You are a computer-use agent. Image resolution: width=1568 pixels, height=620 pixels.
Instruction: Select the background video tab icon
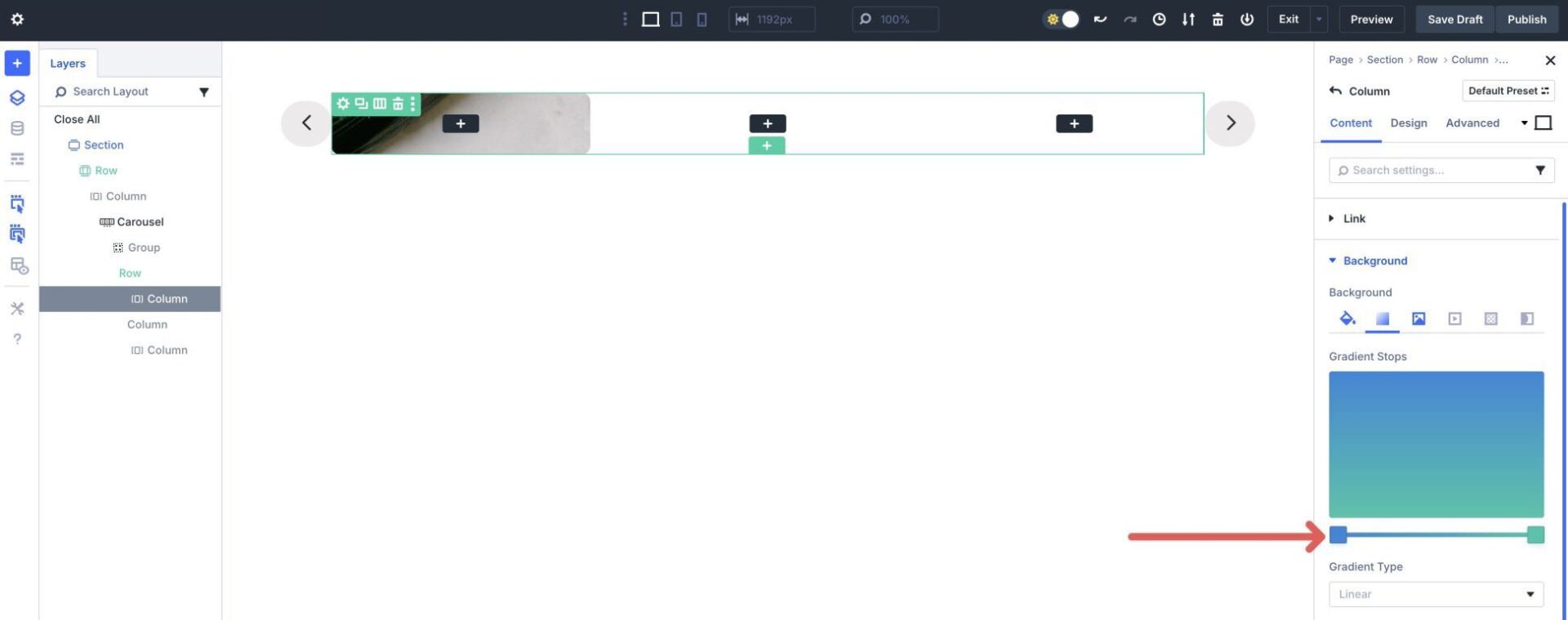1454,319
